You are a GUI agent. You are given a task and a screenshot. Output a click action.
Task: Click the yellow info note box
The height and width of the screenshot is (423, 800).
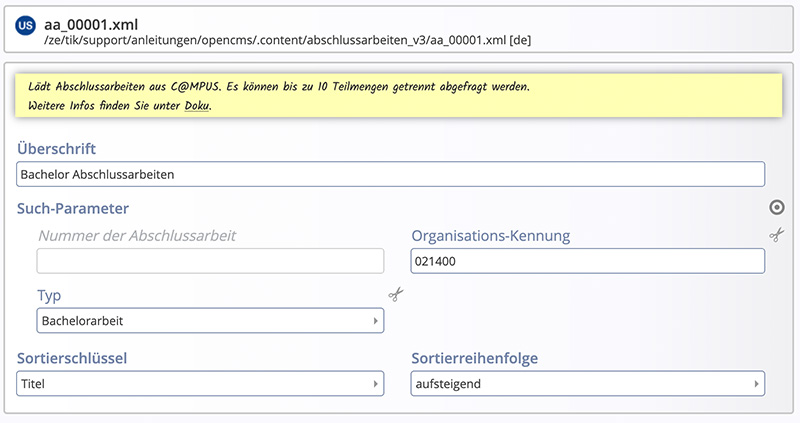click(x=398, y=95)
